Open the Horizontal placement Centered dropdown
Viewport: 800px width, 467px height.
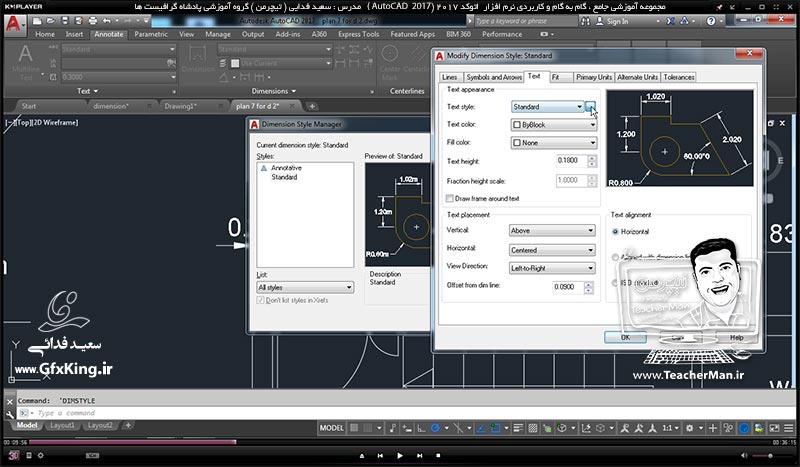552,250
